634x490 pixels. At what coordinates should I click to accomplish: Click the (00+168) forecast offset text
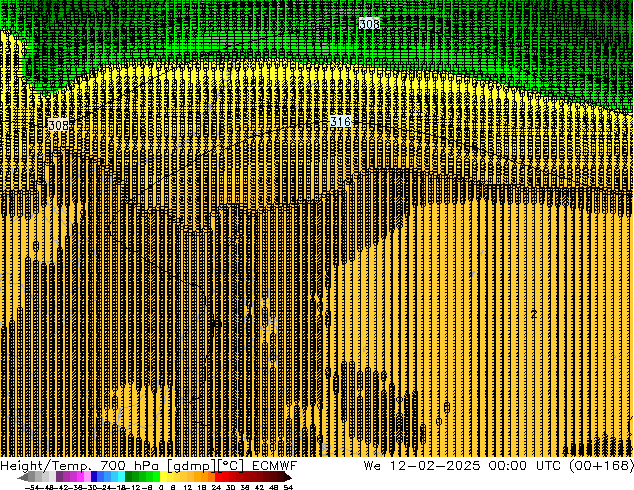coord(601,466)
